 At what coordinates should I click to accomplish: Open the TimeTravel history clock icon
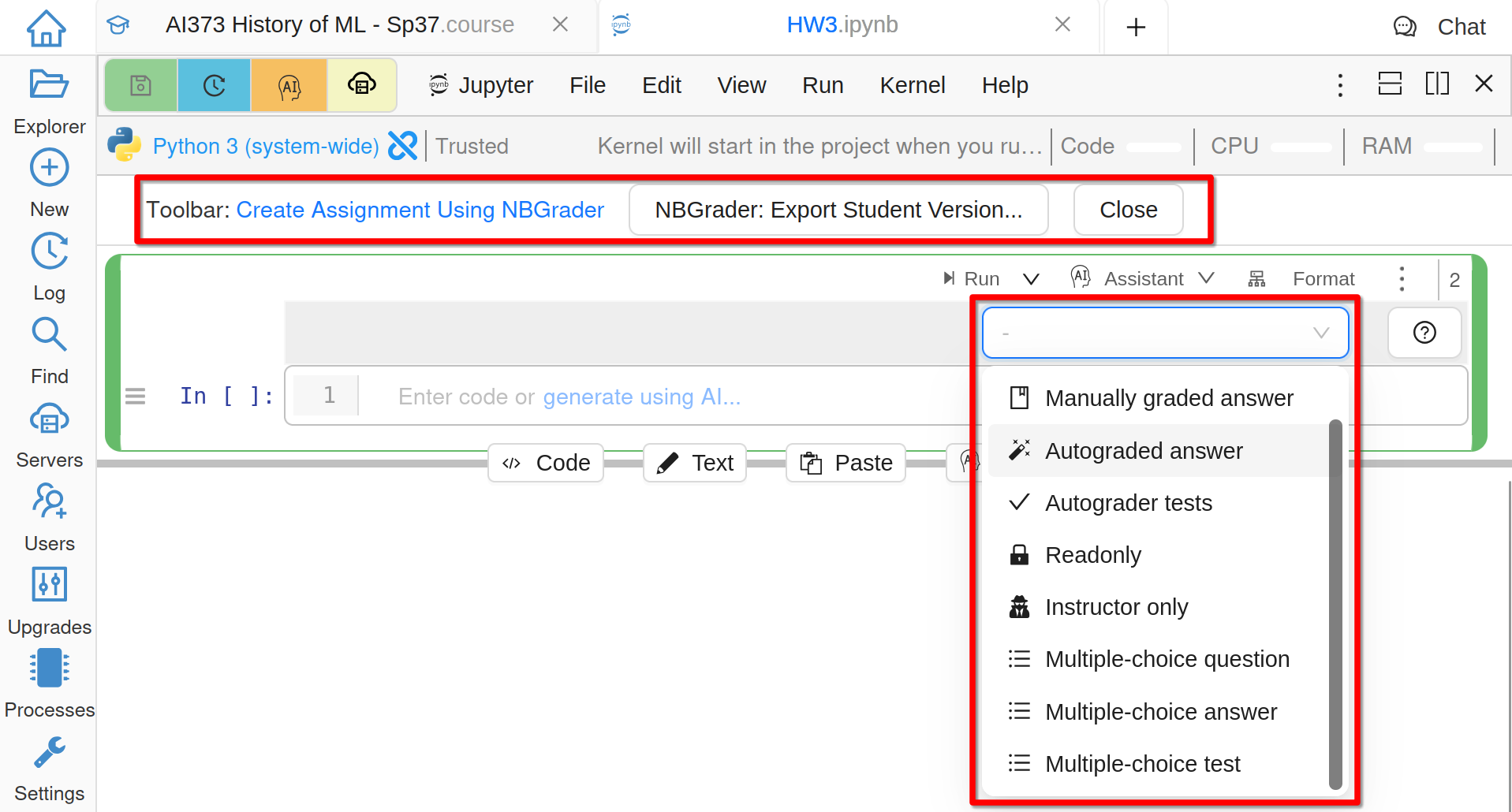214,85
